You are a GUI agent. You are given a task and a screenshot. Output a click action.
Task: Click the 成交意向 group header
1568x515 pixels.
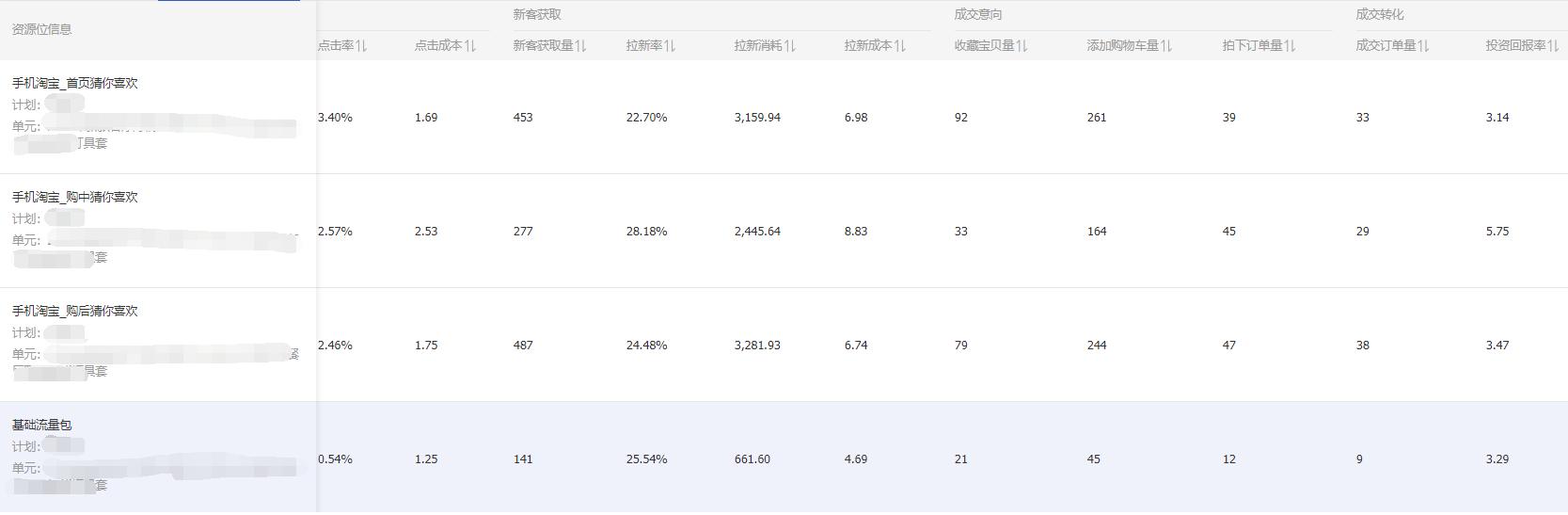tap(978, 15)
